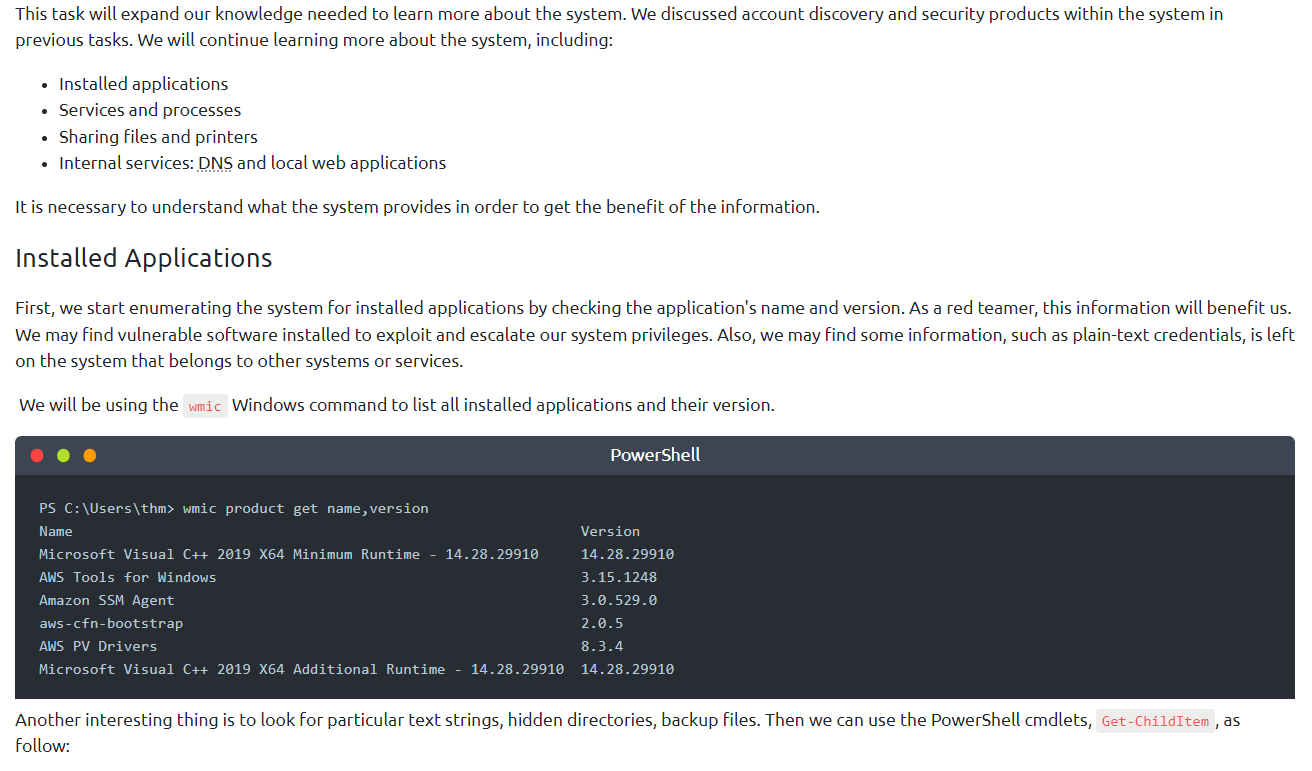Click the Name column header in terminal output
Image resolution: width=1312 pixels, height=771 pixels.
tap(56, 531)
